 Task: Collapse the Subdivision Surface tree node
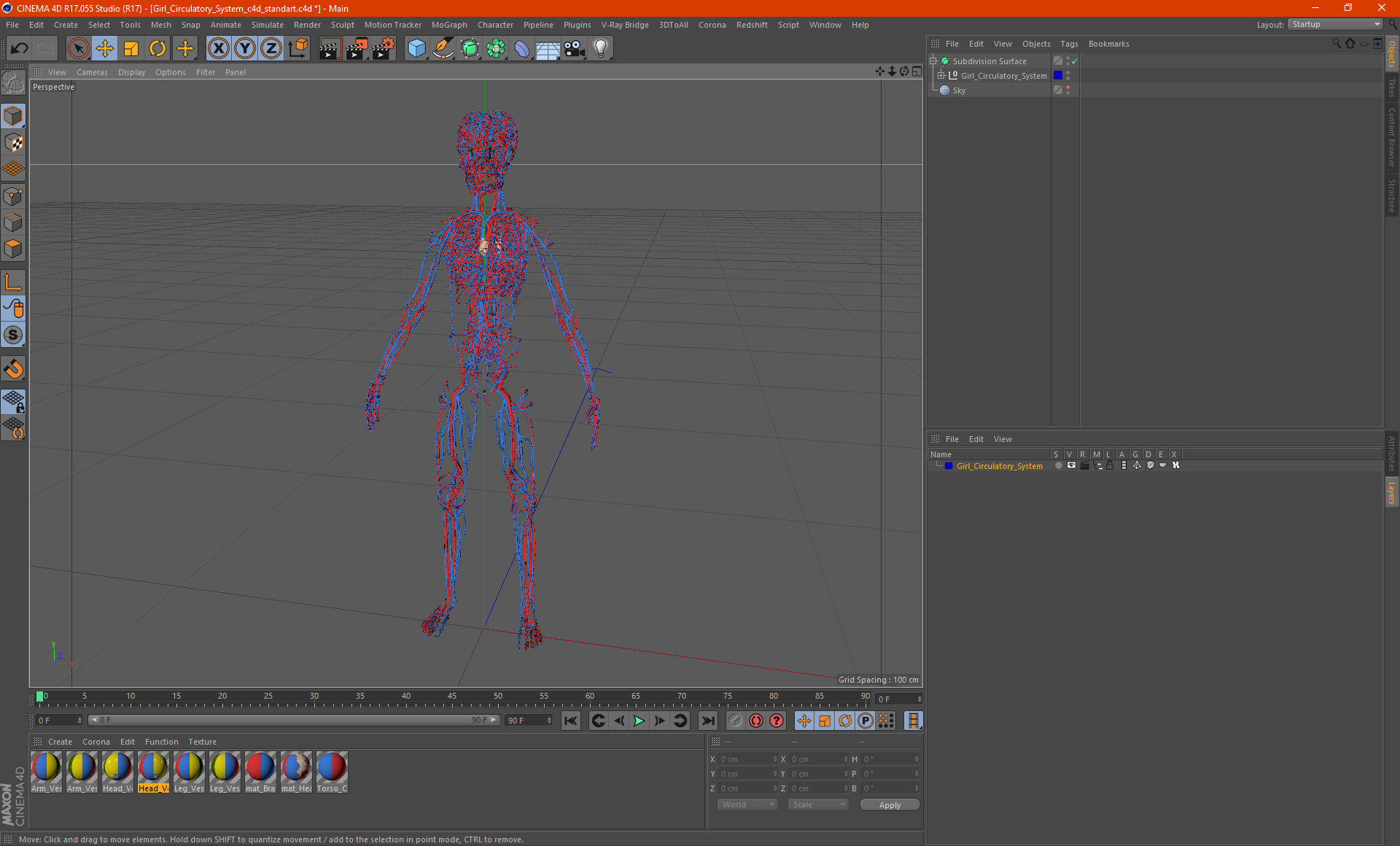point(933,61)
